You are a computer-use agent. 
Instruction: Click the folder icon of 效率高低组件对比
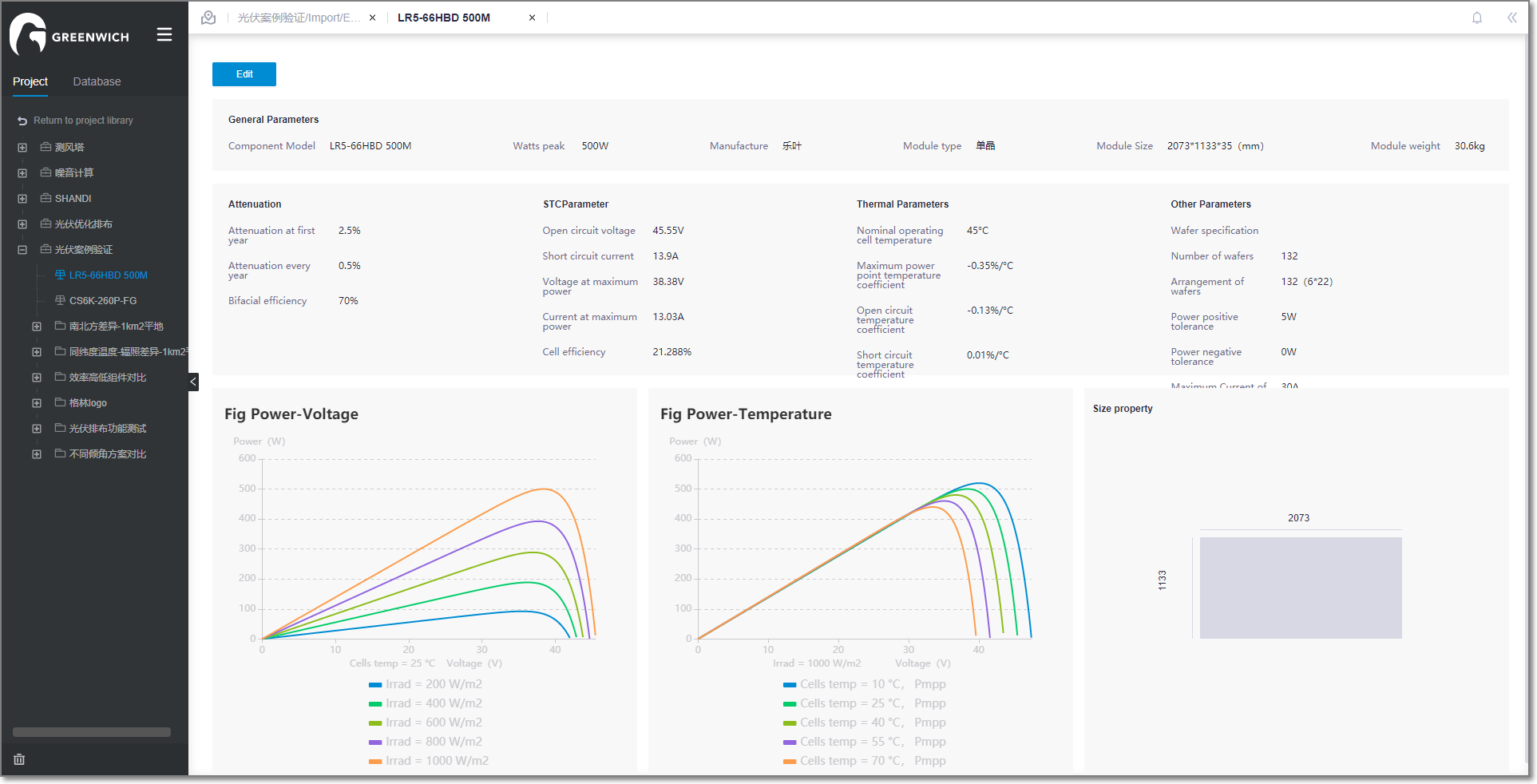[x=60, y=377]
